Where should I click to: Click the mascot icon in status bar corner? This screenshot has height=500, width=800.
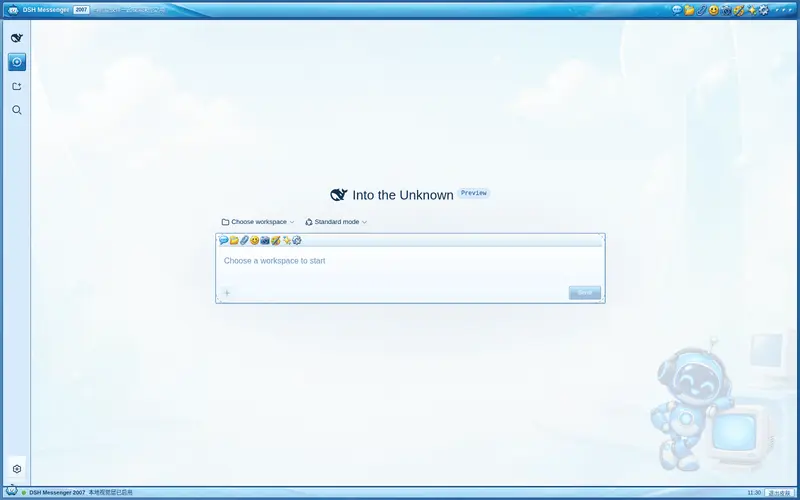[11, 491]
